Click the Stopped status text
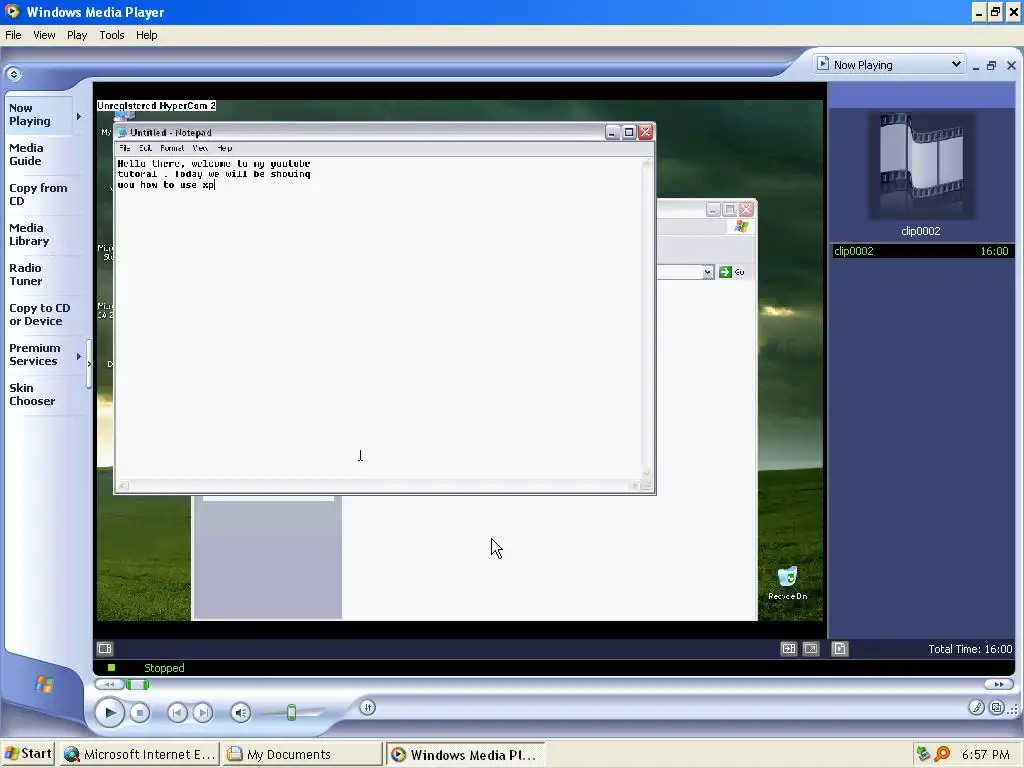The height and width of the screenshot is (768, 1024). coord(164,668)
